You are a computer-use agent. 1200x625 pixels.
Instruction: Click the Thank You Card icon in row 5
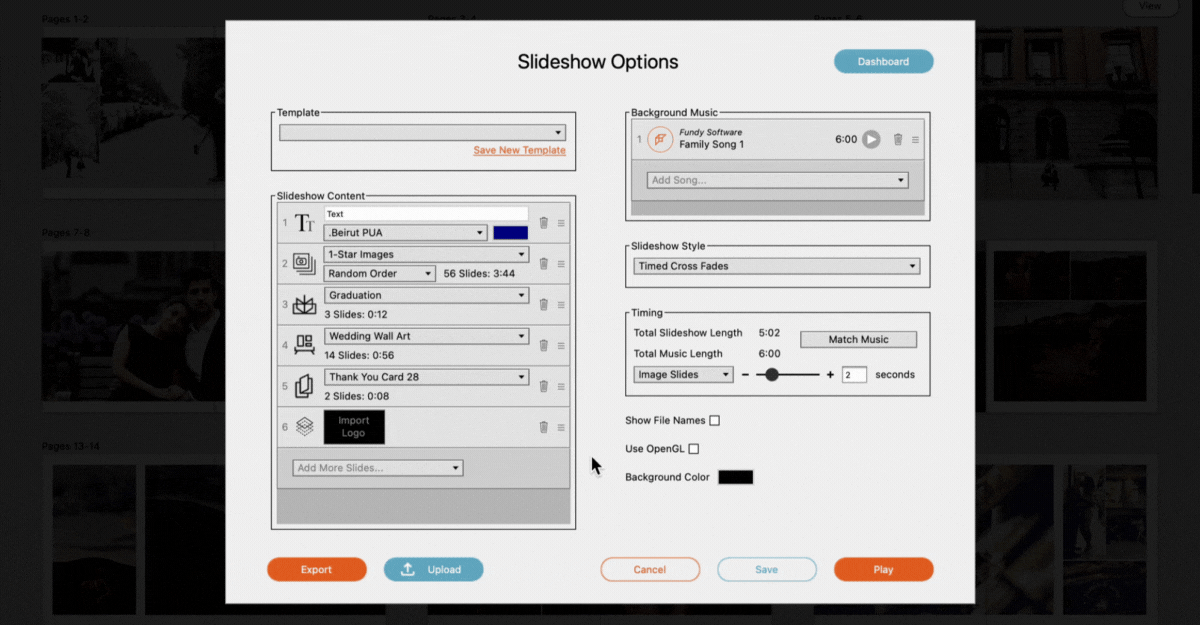[x=304, y=386]
